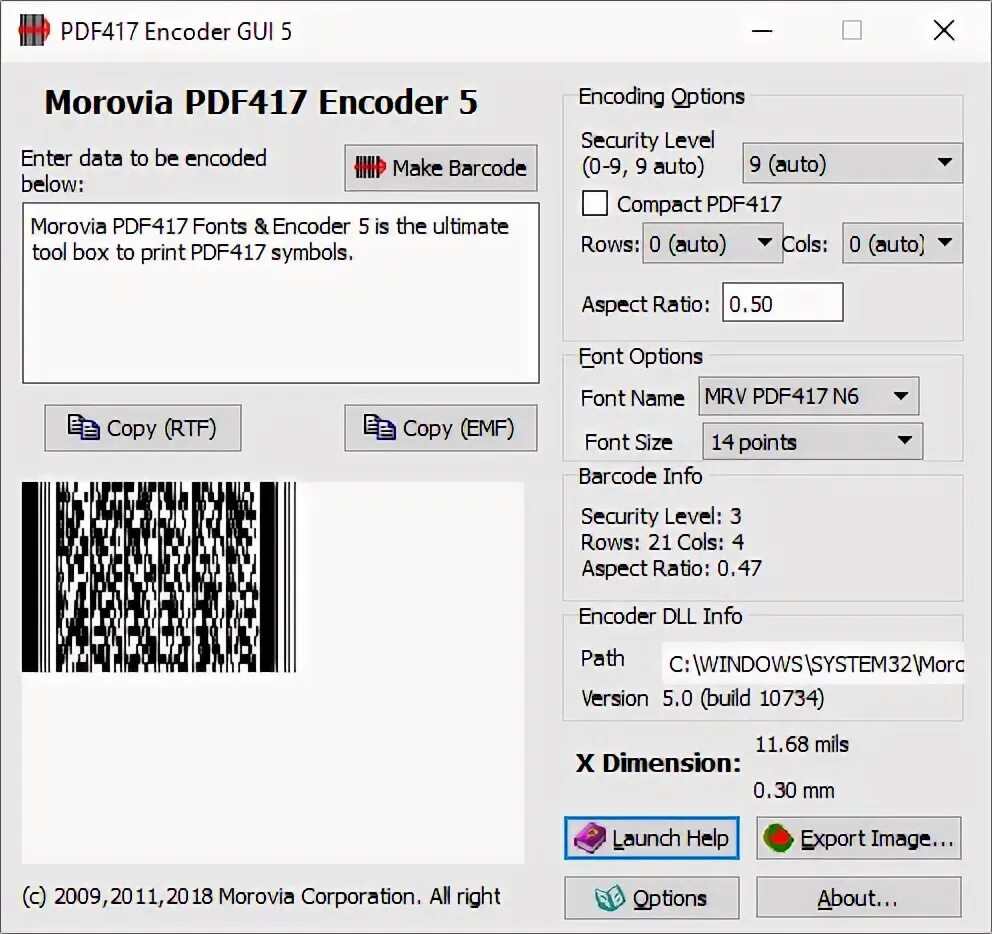Open the Font Name dropdown
This screenshot has width=992, height=934.
point(809,397)
